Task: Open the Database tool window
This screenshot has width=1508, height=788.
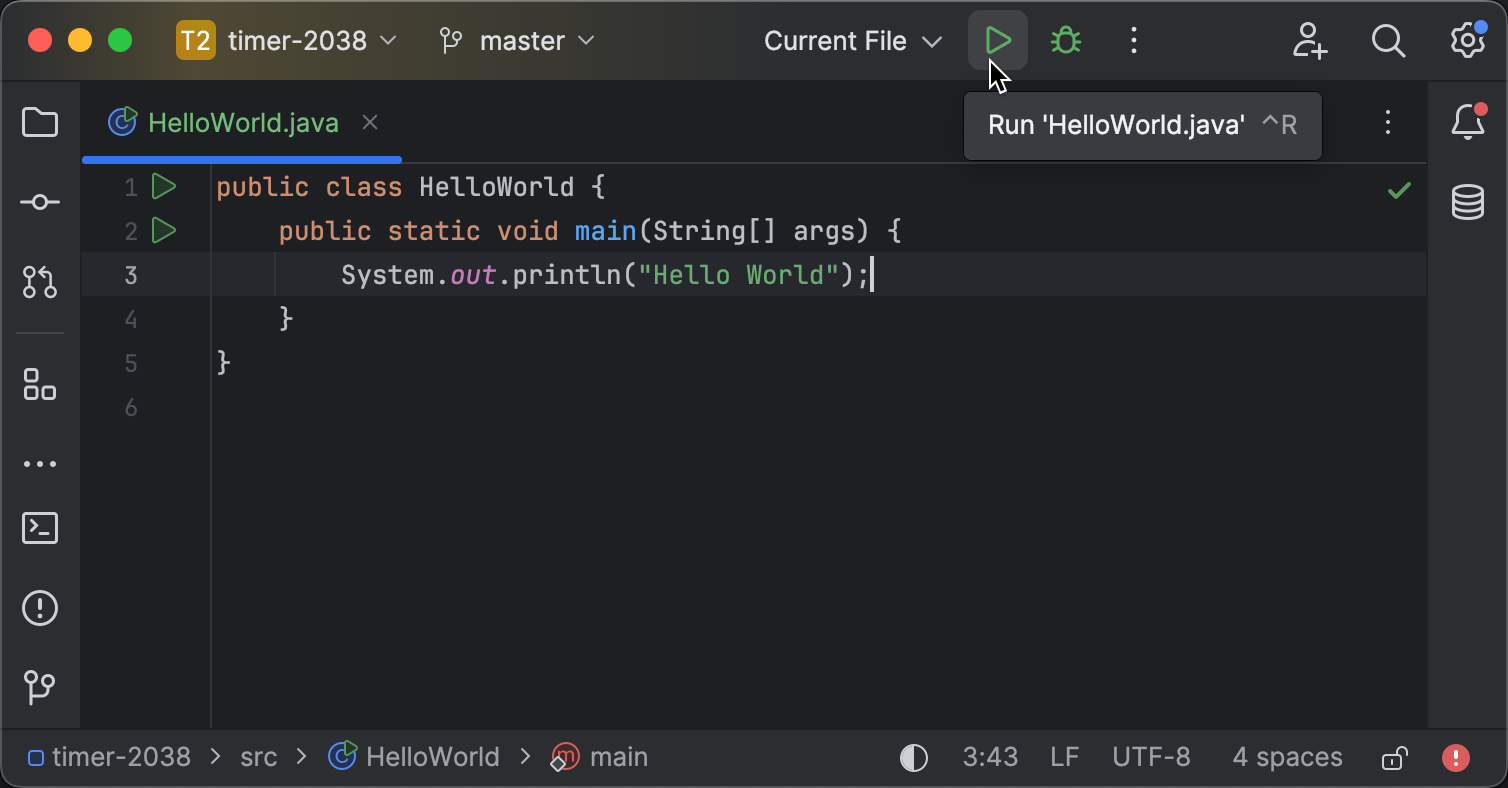Action: pyautogui.click(x=1467, y=202)
